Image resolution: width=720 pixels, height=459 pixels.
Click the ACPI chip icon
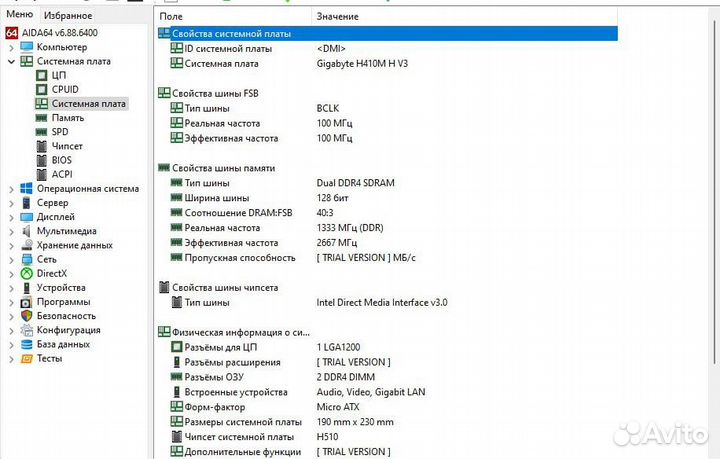(x=41, y=174)
